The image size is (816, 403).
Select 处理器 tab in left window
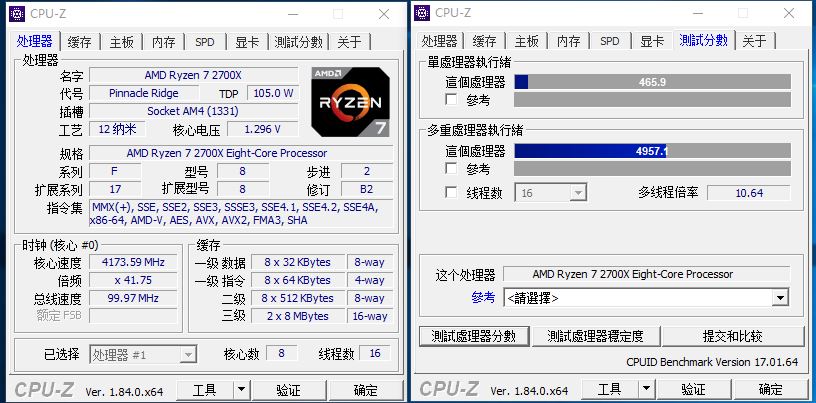(x=35, y=41)
